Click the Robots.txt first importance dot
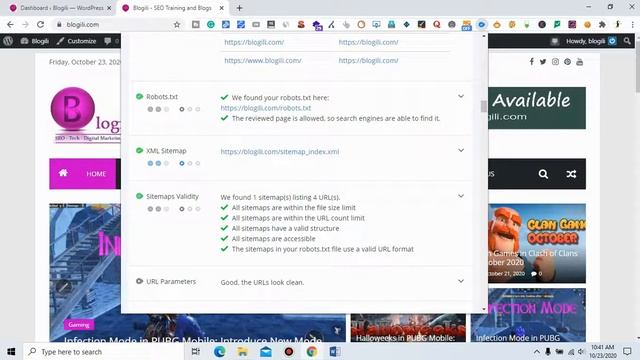Screen dimensions: 640x360 (x=150, y=109)
